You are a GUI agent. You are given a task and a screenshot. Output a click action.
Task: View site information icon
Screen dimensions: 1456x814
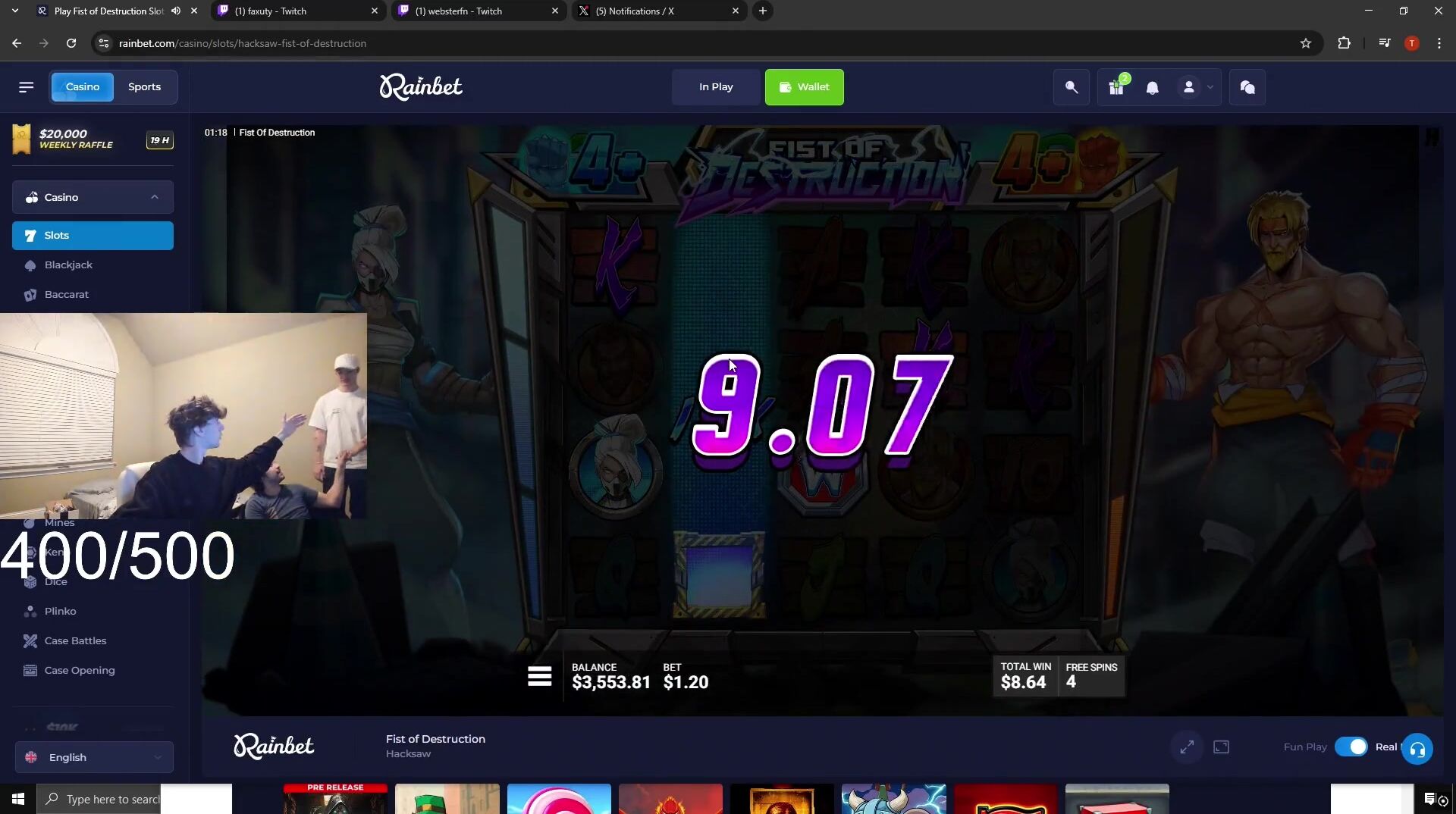click(104, 43)
